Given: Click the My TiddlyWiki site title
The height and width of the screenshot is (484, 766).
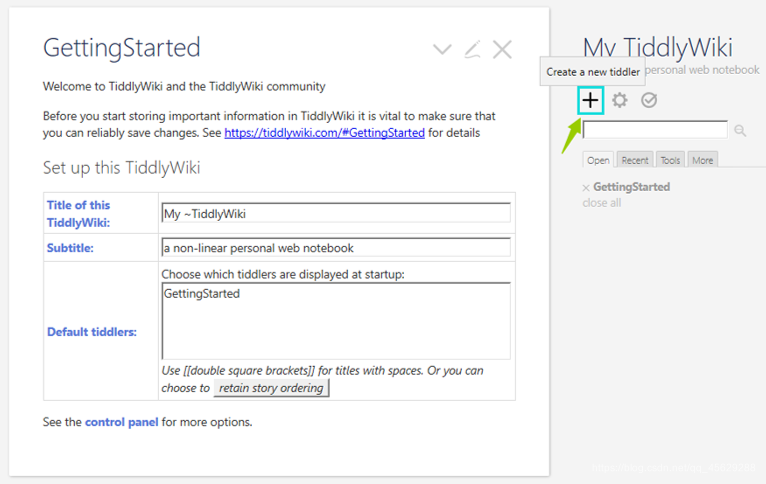Looking at the screenshot, I should pyautogui.click(x=658, y=47).
